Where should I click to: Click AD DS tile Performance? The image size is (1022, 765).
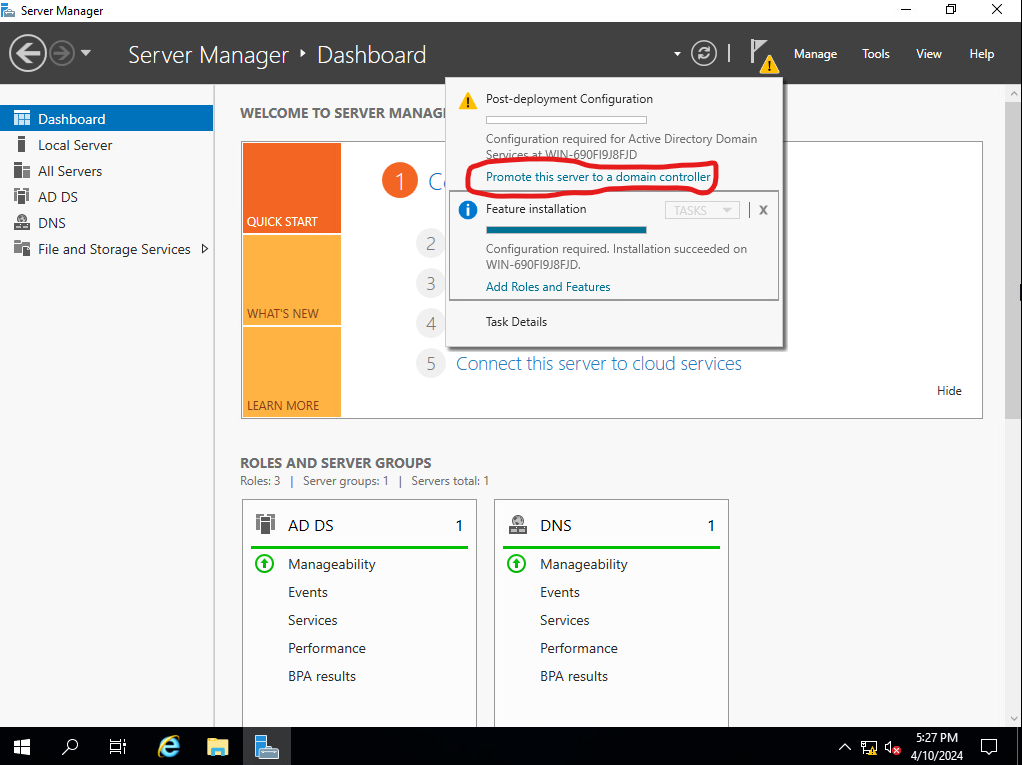pos(327,648)
